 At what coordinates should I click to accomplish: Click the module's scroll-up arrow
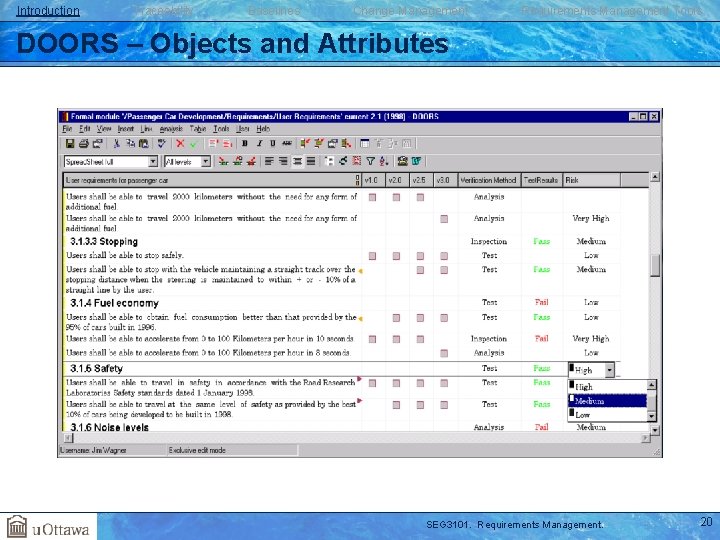(655, 177)
